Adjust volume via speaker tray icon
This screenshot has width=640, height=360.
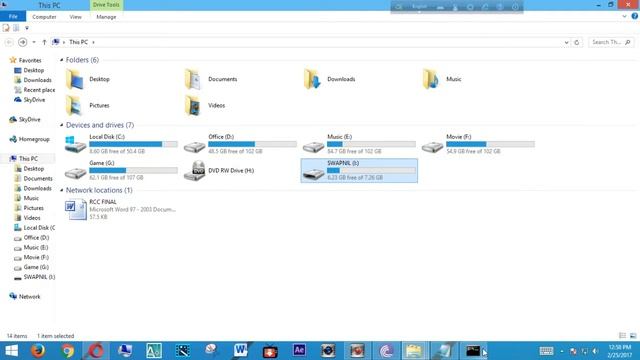point(595,351)
